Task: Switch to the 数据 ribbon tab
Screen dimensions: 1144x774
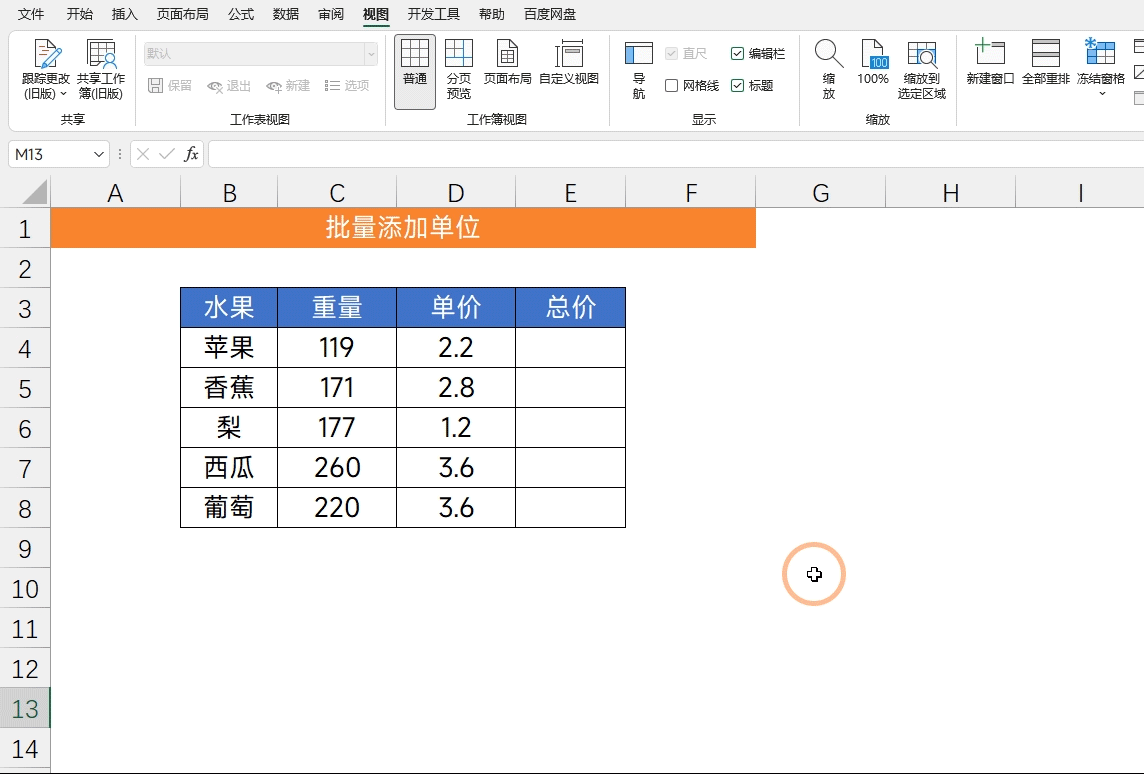Action: [284, 14]
